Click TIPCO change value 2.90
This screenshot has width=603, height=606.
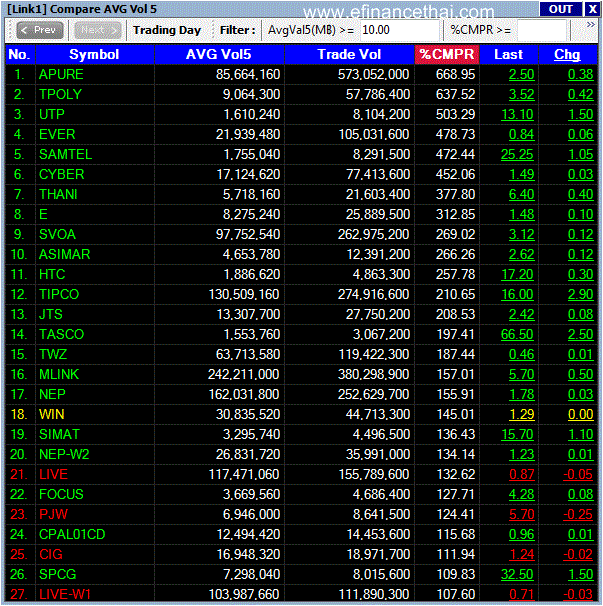pos(580,294)
